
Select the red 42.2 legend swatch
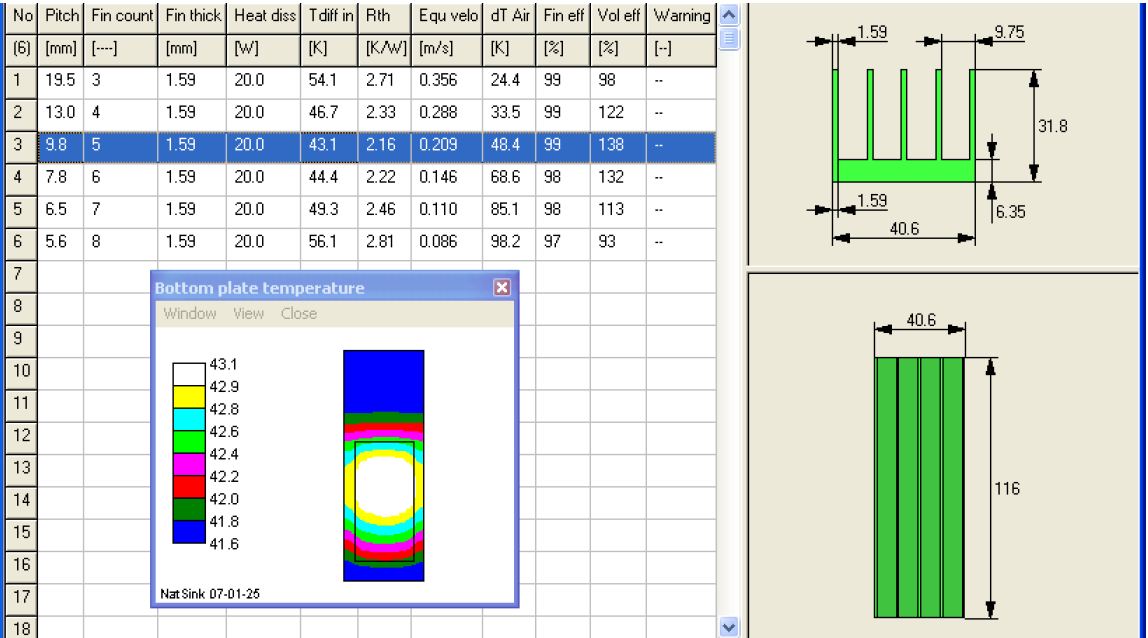point(189,487)
